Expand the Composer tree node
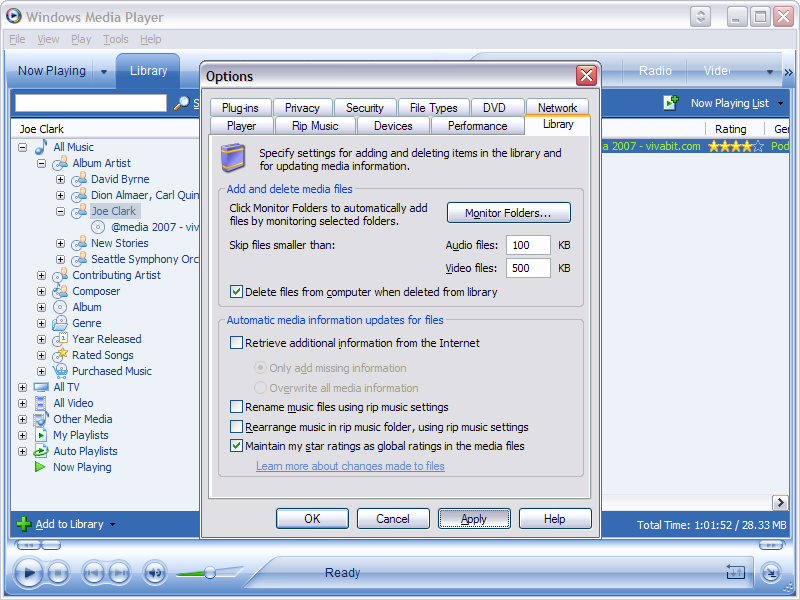The width and height of the screenshot is (800, 600). (41, 291)
